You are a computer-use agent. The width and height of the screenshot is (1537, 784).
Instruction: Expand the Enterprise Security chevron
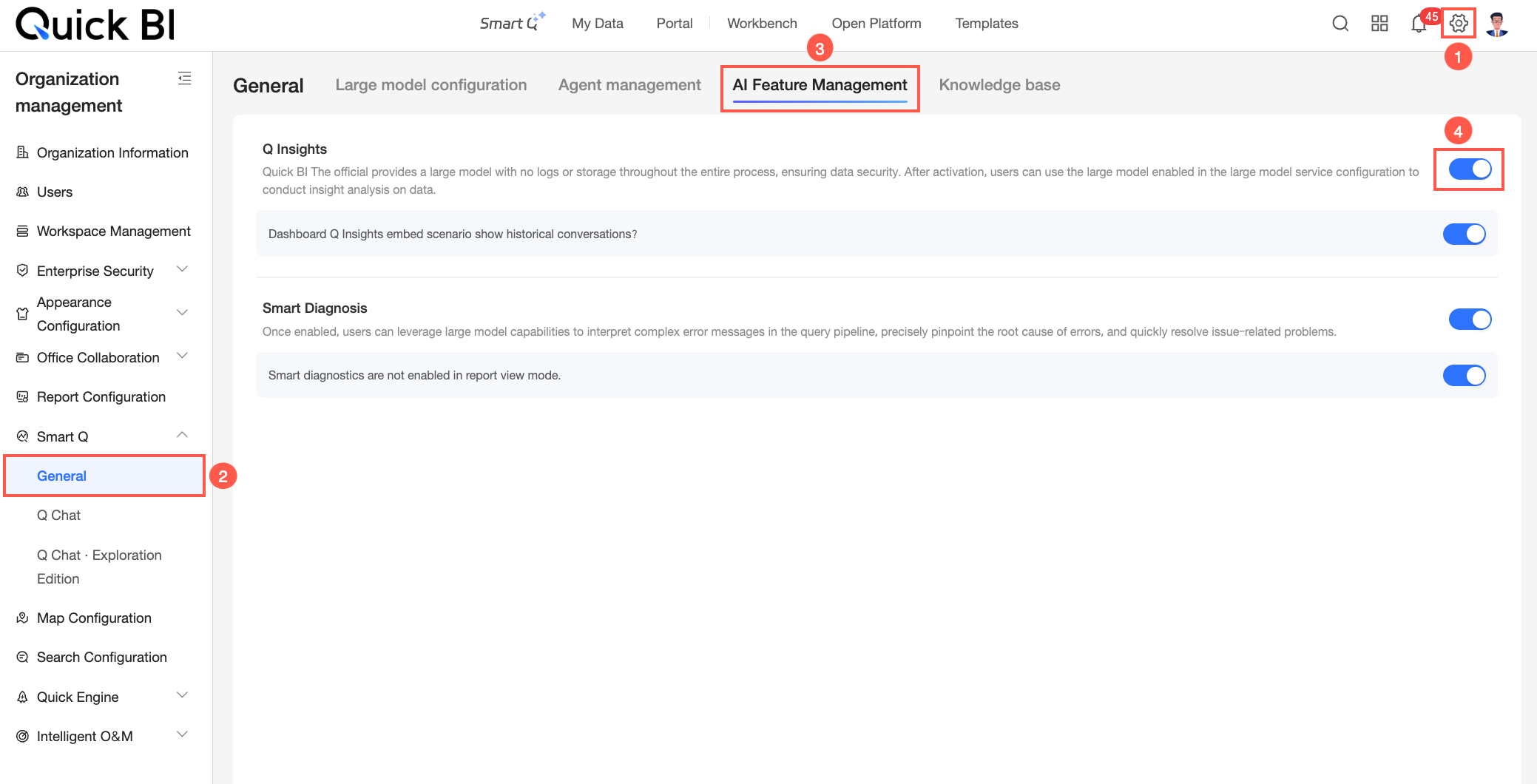(182, 269)
